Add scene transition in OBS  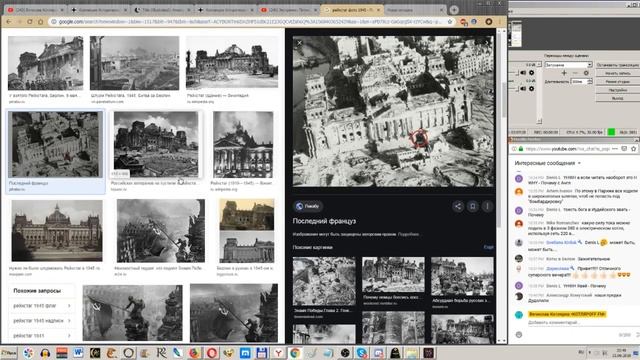click(x=564, y=73)
